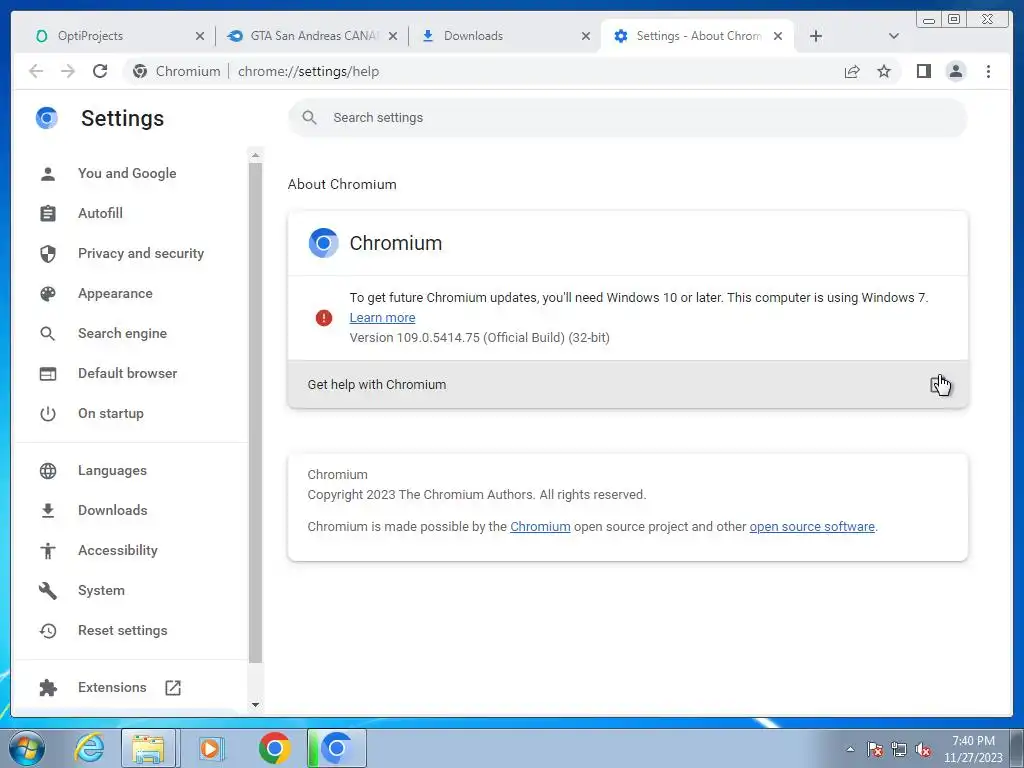
Task: Click the Action Center flag icon
Action: point(875,749)
